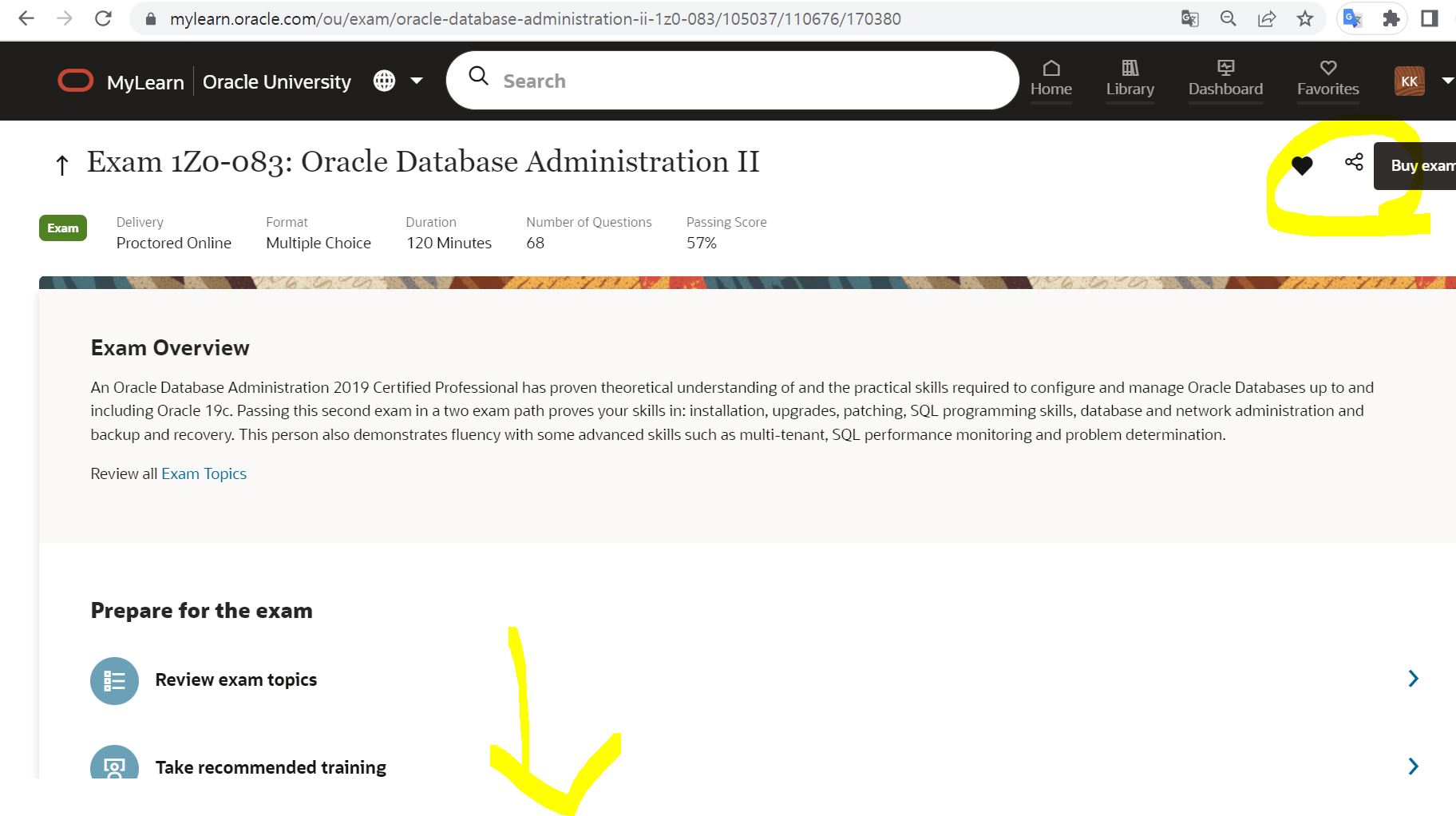
Task: Open the Review exam topics row
Action: pyautogui.click(x=754, y=679)
